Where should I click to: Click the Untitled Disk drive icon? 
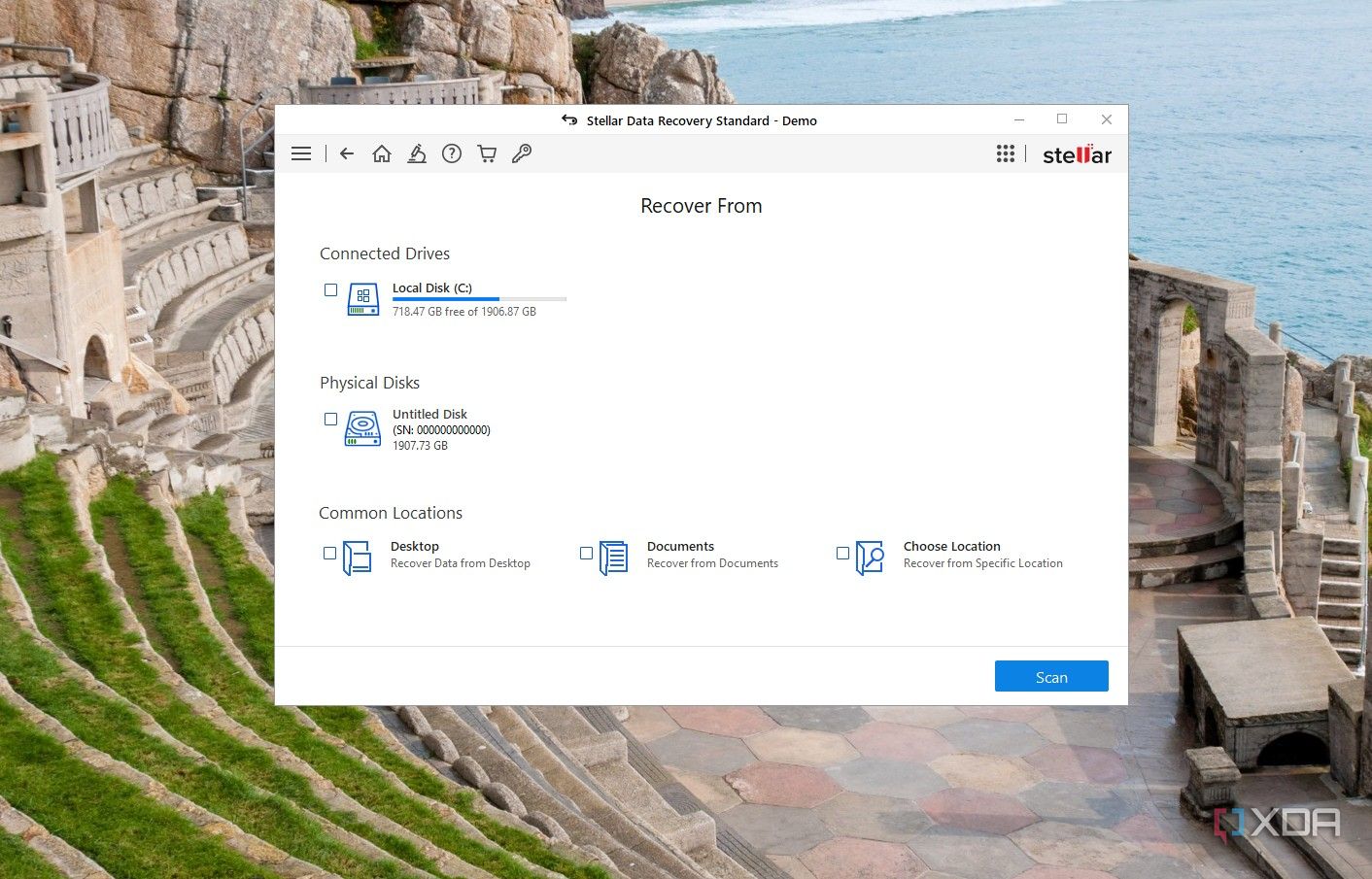click(x=363, y=428)
